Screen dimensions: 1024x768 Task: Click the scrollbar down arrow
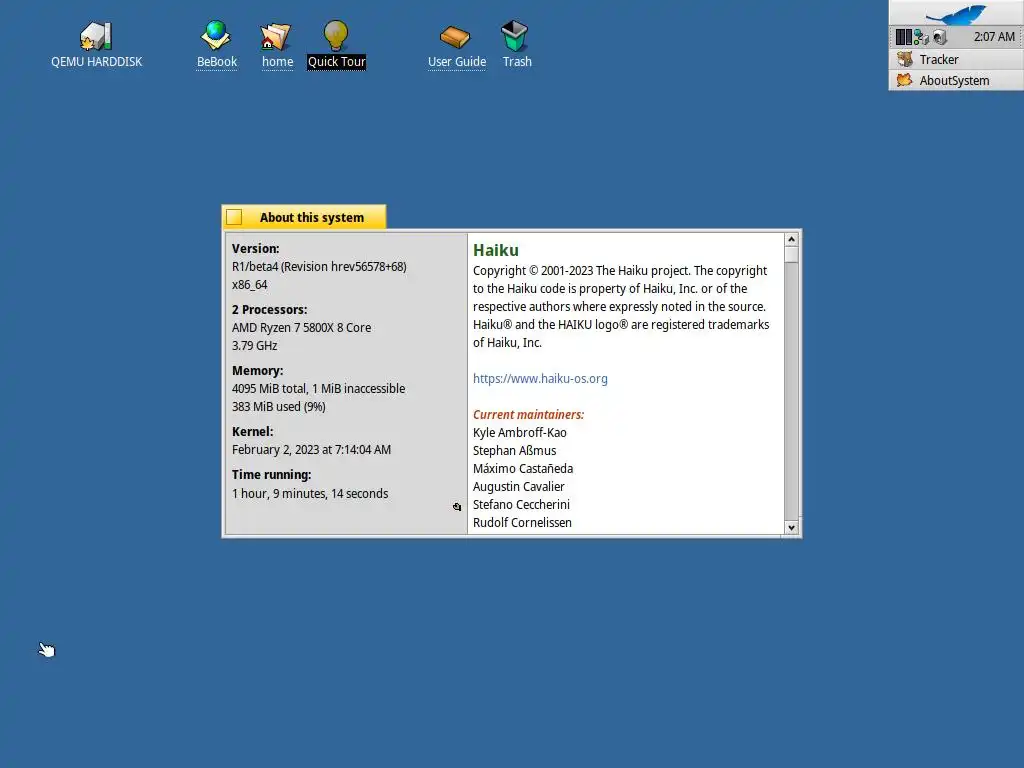[x=792, y=528]
